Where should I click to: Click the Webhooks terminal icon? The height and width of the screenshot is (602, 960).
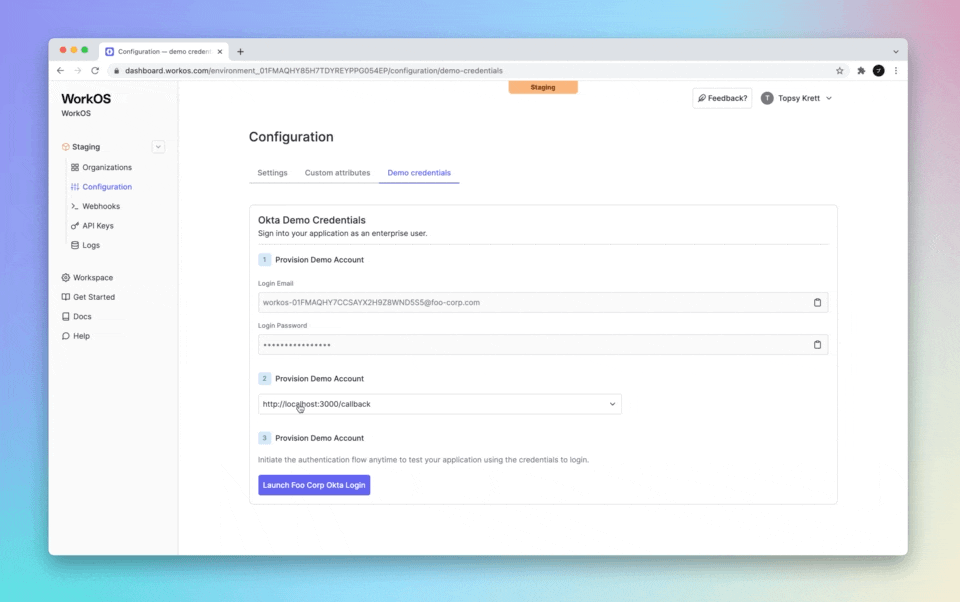pyautogui.click(x=75, y=206)
